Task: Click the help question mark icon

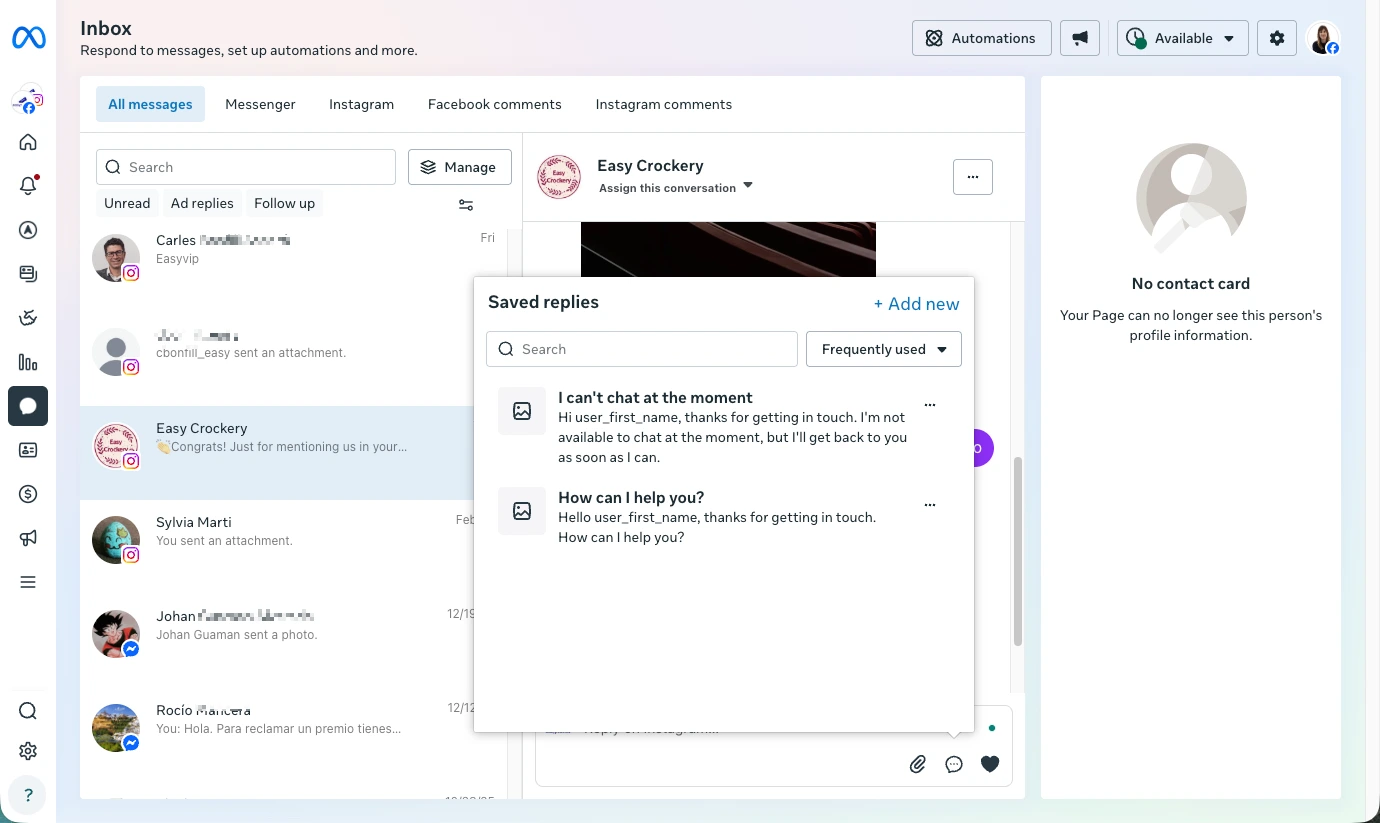Action: [28, 795]
